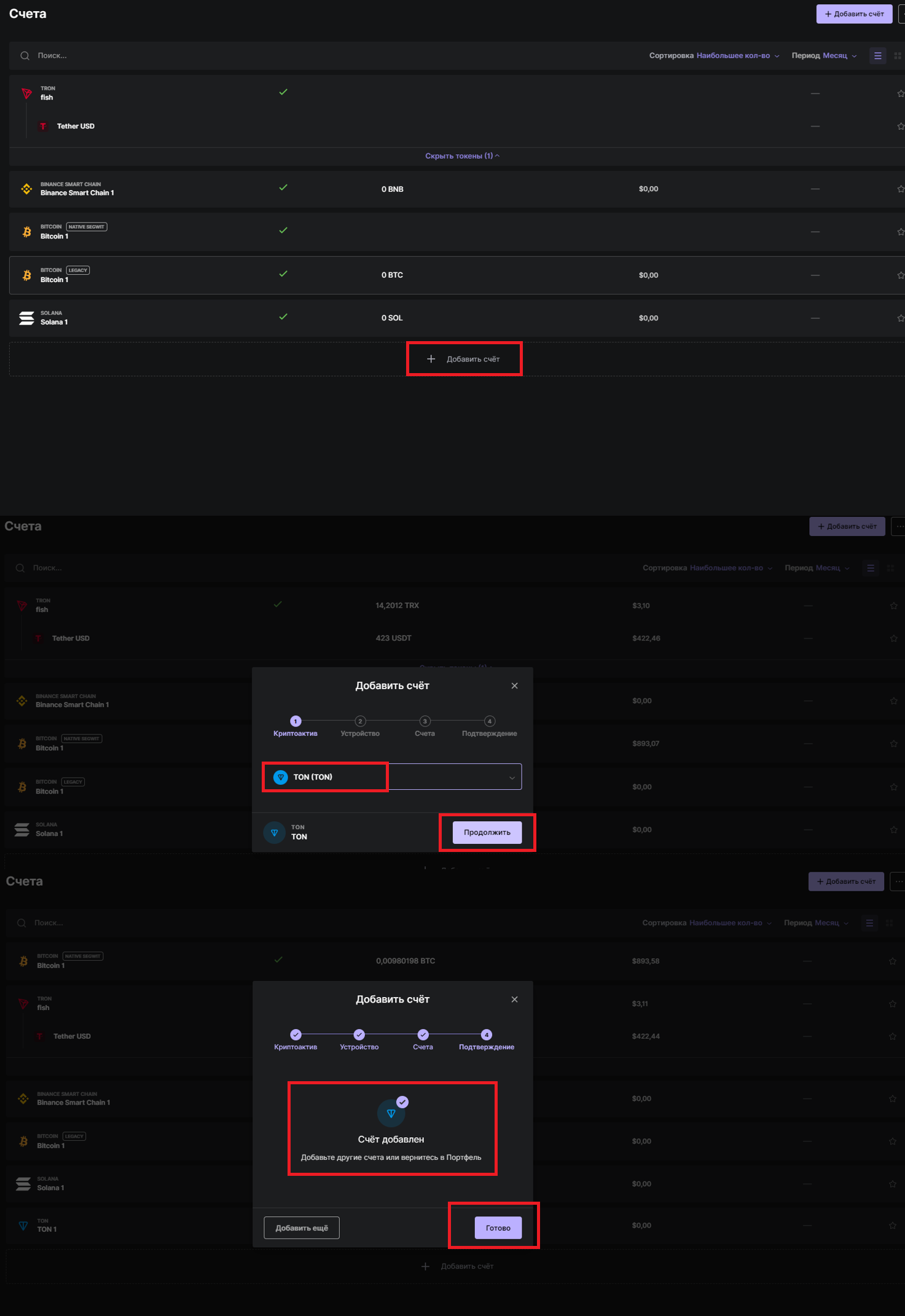
Task: Click the 'Продолжить' button
Action: [487, 832]
